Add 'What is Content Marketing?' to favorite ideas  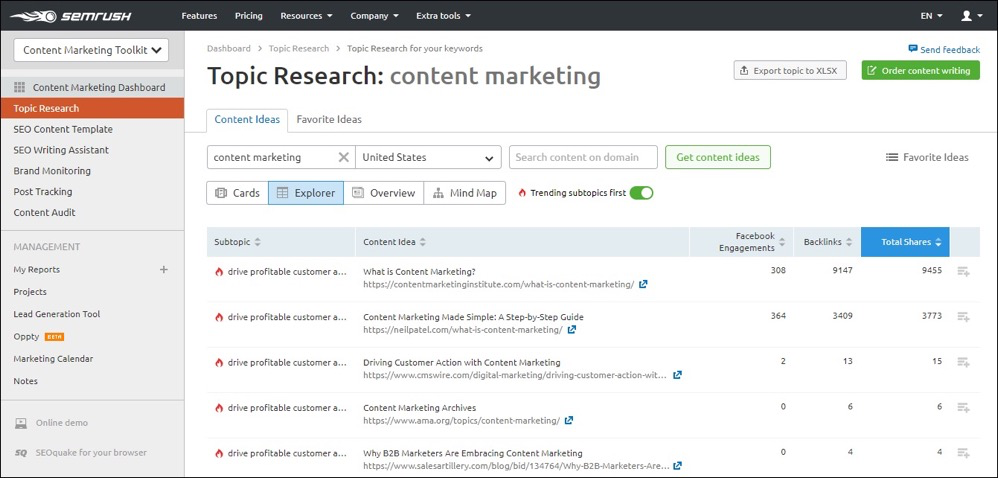click(964, 272)
